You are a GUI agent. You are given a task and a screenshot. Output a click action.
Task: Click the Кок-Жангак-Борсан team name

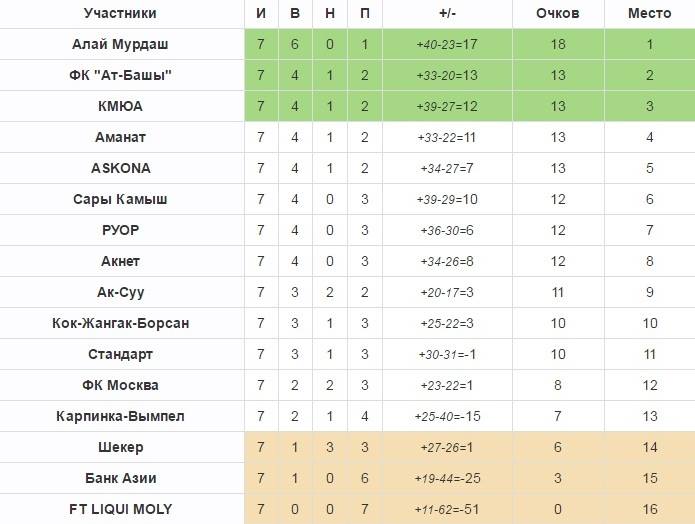(x=120, y=323)
